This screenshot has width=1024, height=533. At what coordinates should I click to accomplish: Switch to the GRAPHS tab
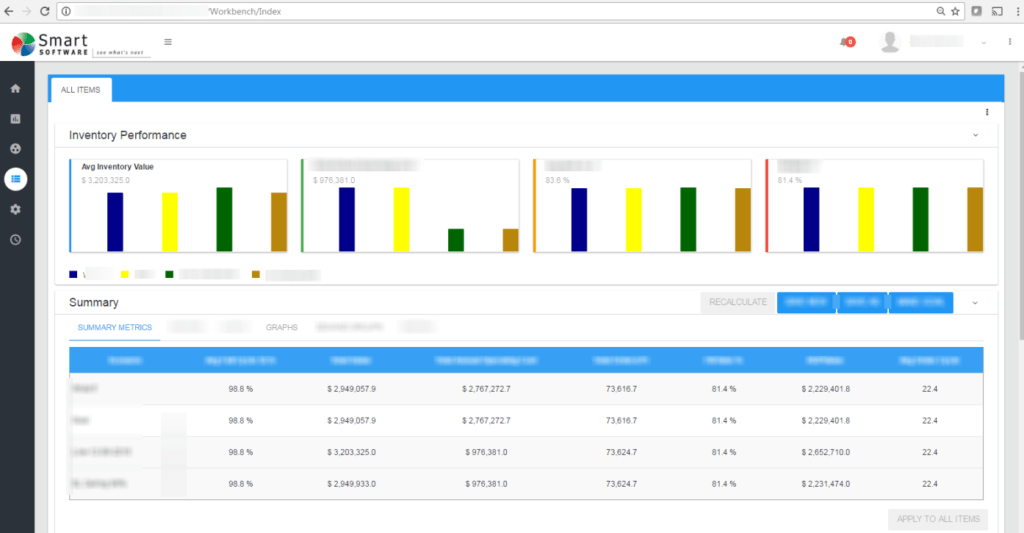coord(281,327)
